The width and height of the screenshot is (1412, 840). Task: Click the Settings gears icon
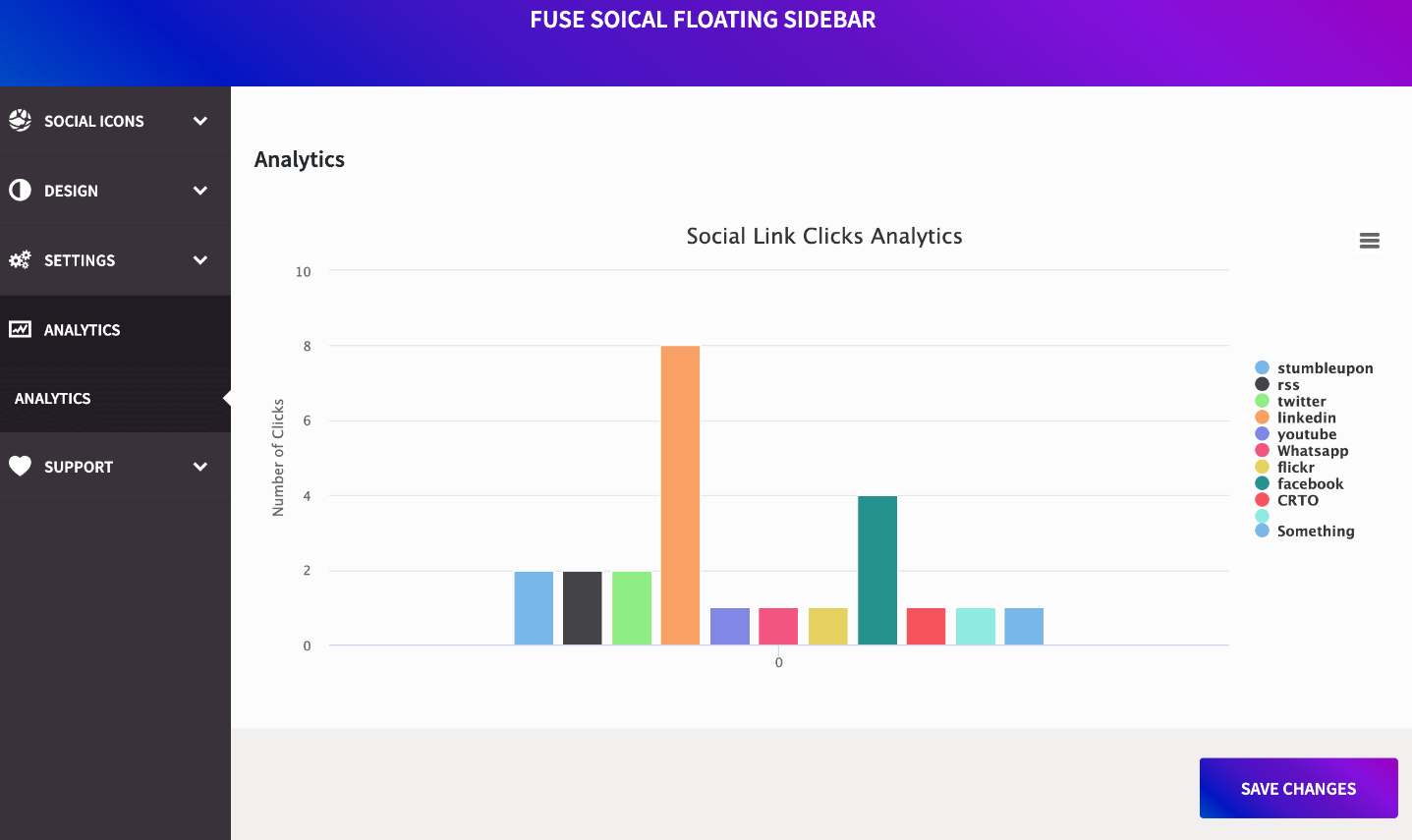coord(20,259)
